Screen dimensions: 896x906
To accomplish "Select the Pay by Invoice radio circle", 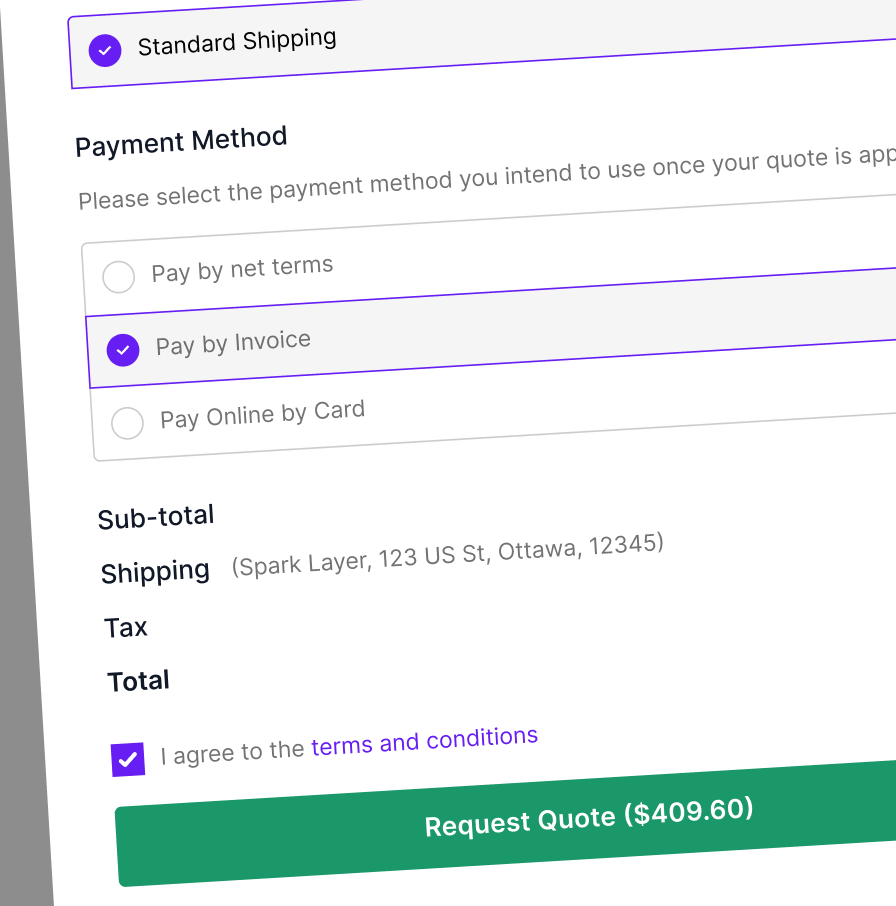I will [123, 349].
